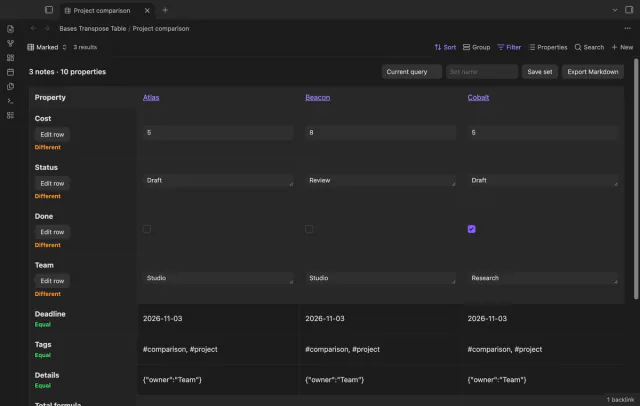Click the Deadline property label
640x406 pixels.
click(x=50, y=314)
